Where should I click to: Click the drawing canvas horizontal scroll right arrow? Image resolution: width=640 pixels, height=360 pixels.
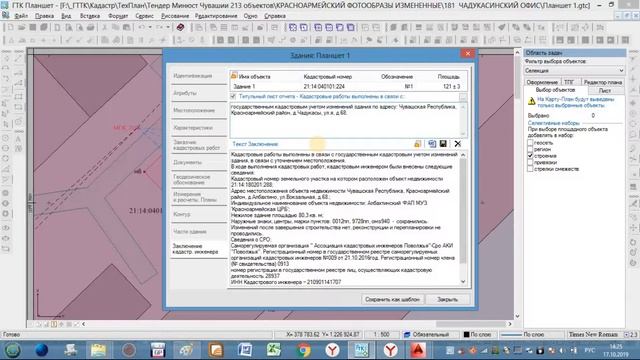(510, 324)
